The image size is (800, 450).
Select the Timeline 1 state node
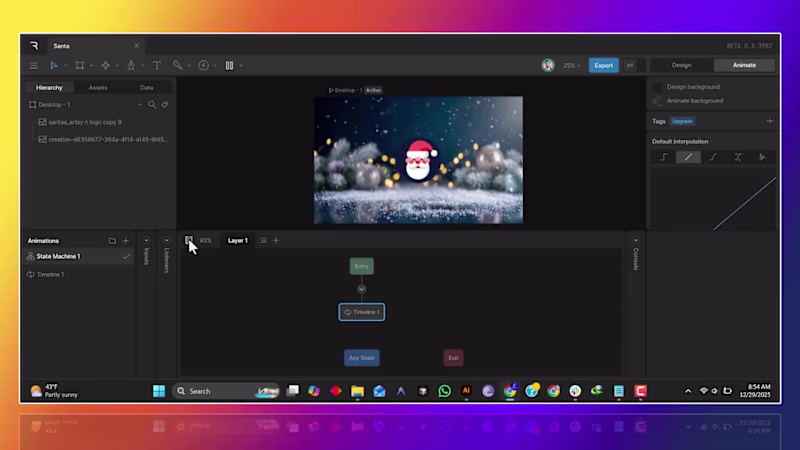(362, 312)
